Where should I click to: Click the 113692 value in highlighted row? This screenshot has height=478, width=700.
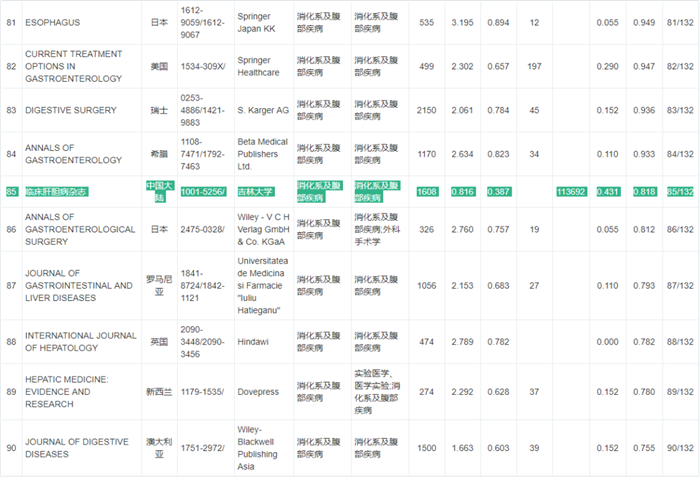[x=572, y=191]
